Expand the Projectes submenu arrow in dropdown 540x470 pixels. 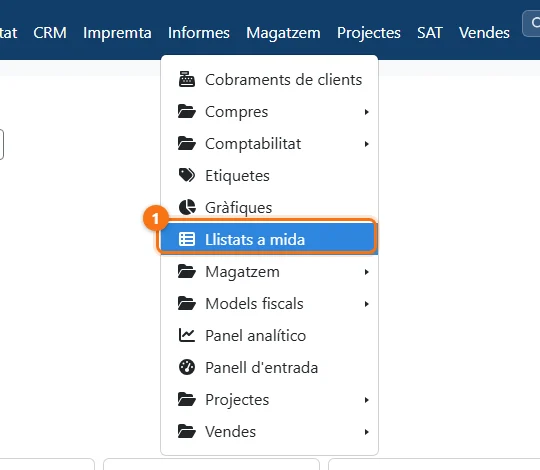click(x=366, y=400)
